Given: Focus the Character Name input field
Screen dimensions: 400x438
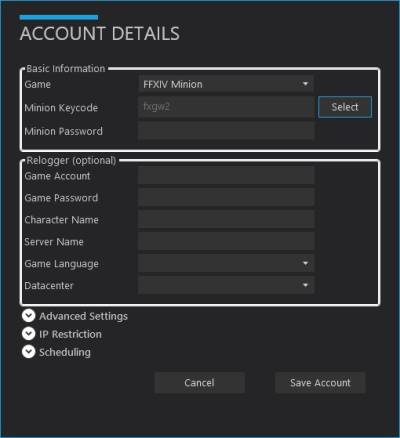Looking at the screenshot, I should (x=226, y=219).
